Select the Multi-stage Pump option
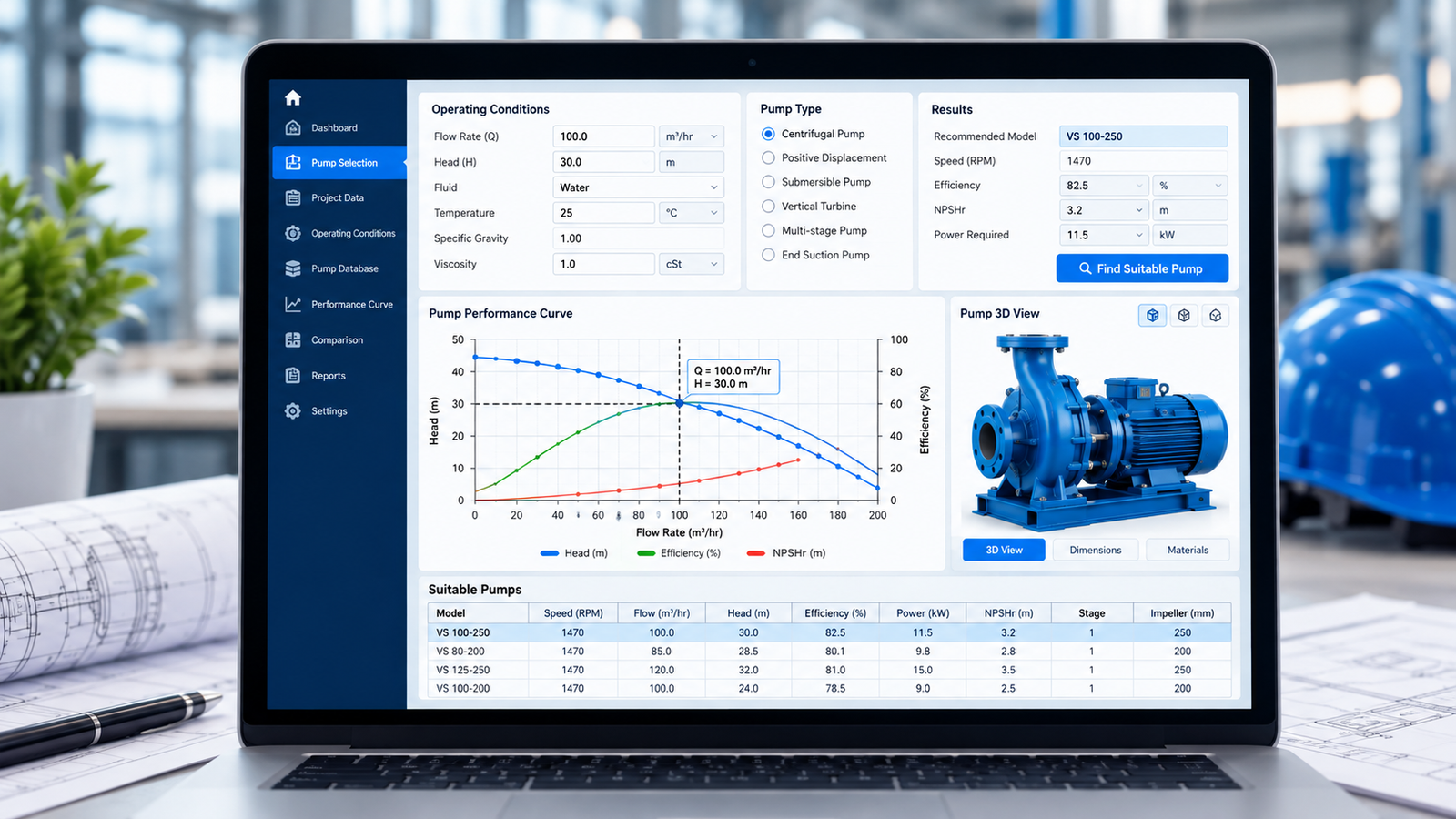The image size is (1456, 819). [x=768, y=230]
